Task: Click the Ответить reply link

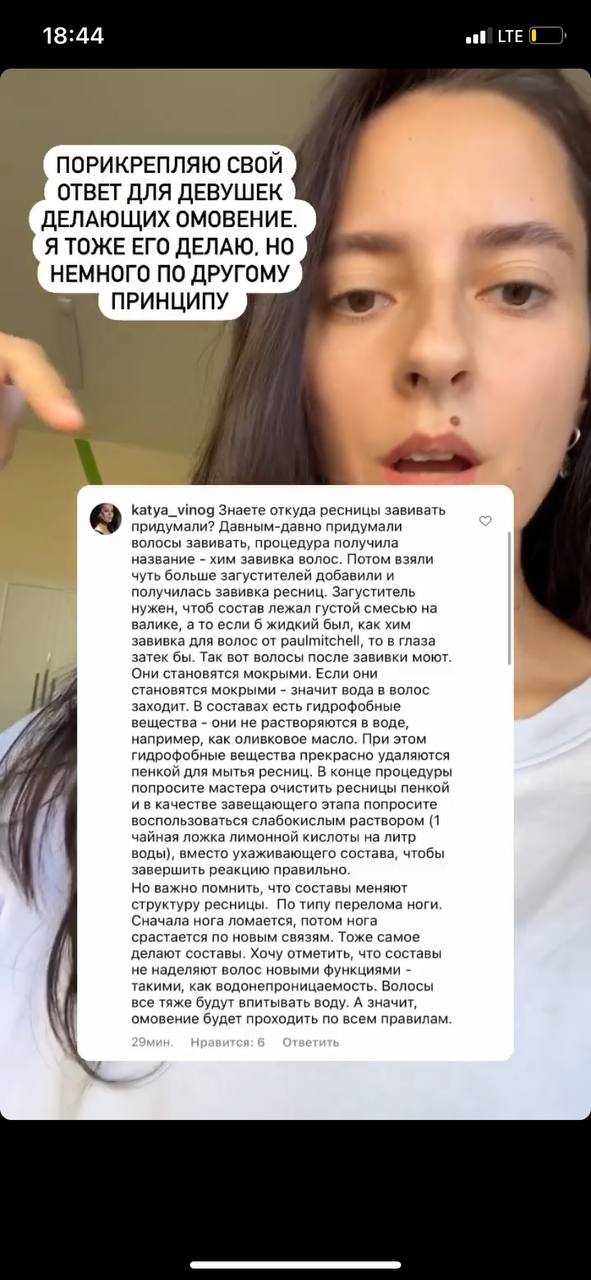Action: [x=310, y=1042]
